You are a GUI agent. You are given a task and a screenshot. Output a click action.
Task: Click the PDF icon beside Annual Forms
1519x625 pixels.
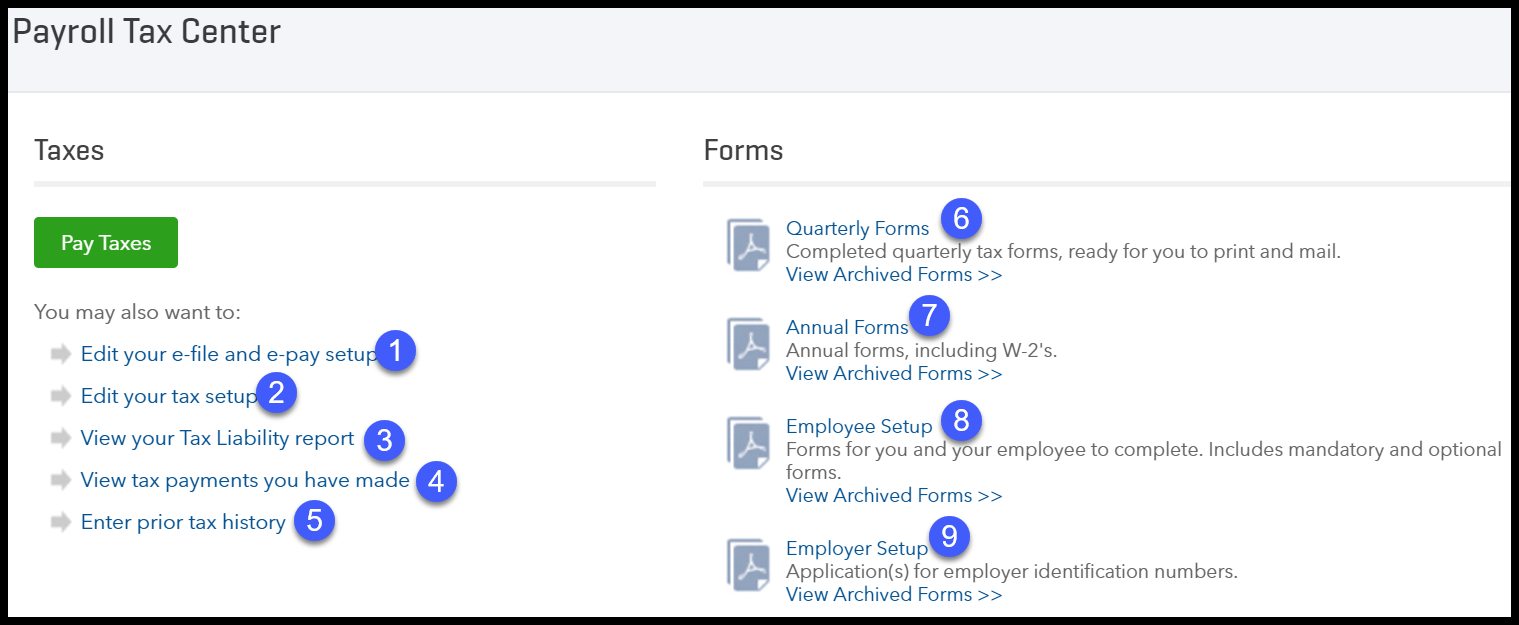click(748, 345)
